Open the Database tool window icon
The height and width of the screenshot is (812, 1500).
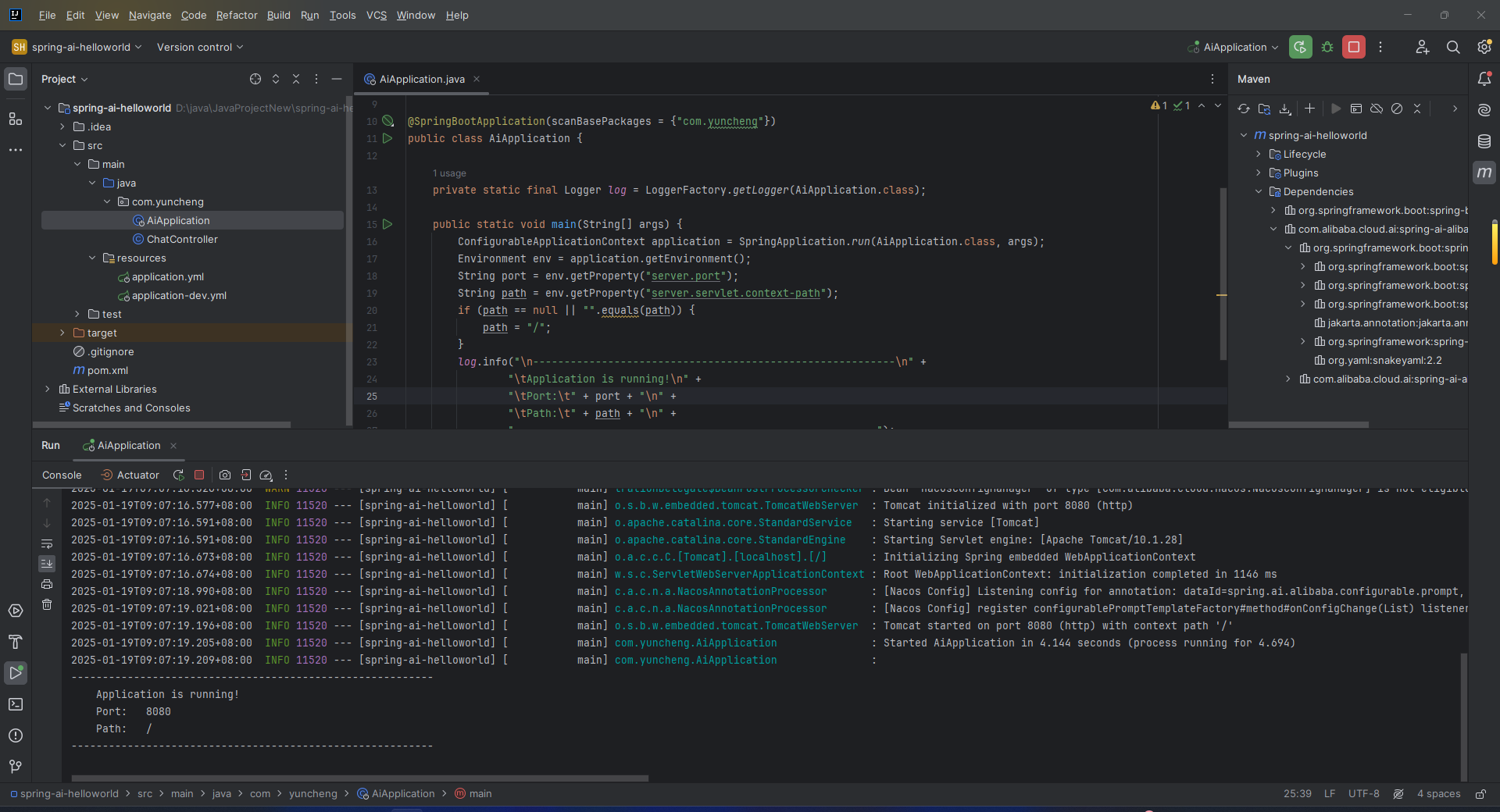[x=1484, y=141]
